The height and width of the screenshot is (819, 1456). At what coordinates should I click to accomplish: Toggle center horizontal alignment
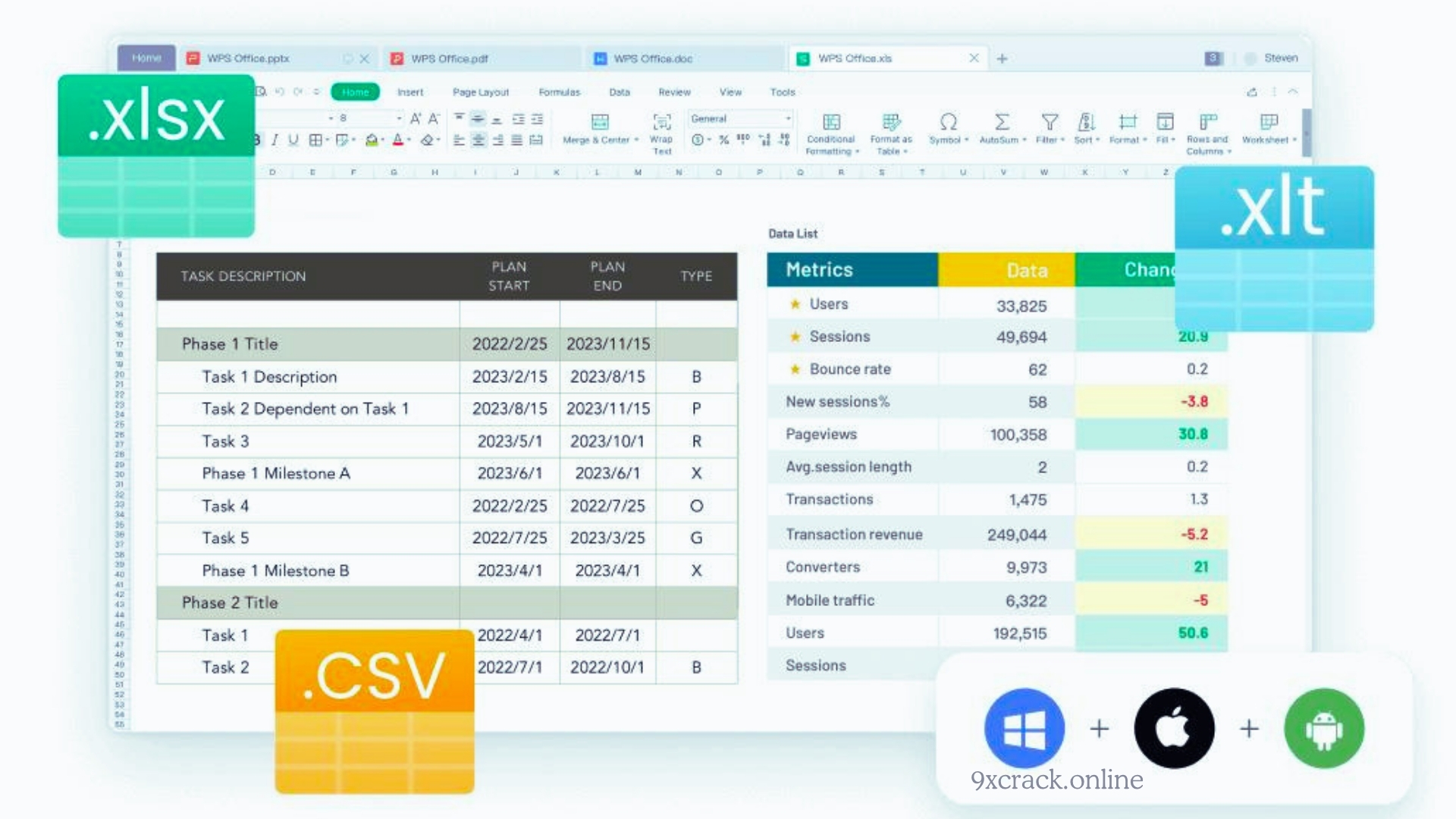[479, 140]
